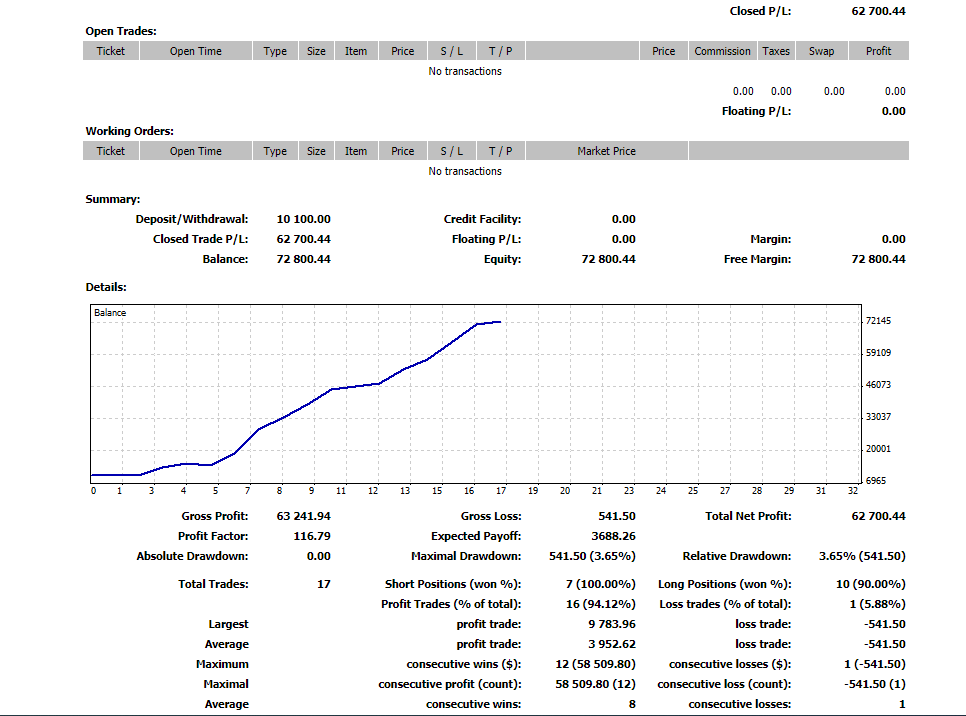This screenshot has width=966, height=716.
Task: Click the 72145 label on chart axis
Action: tap(878, 321)
